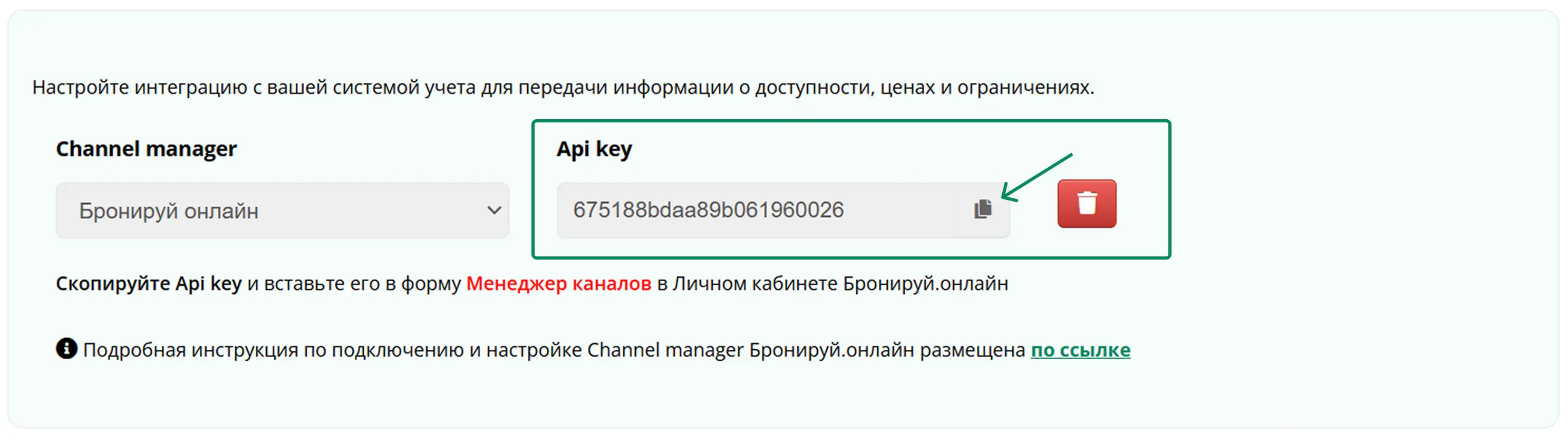The image size is (1568, 440).
Task: Click the black info circle icon
Action: (66, 349)
